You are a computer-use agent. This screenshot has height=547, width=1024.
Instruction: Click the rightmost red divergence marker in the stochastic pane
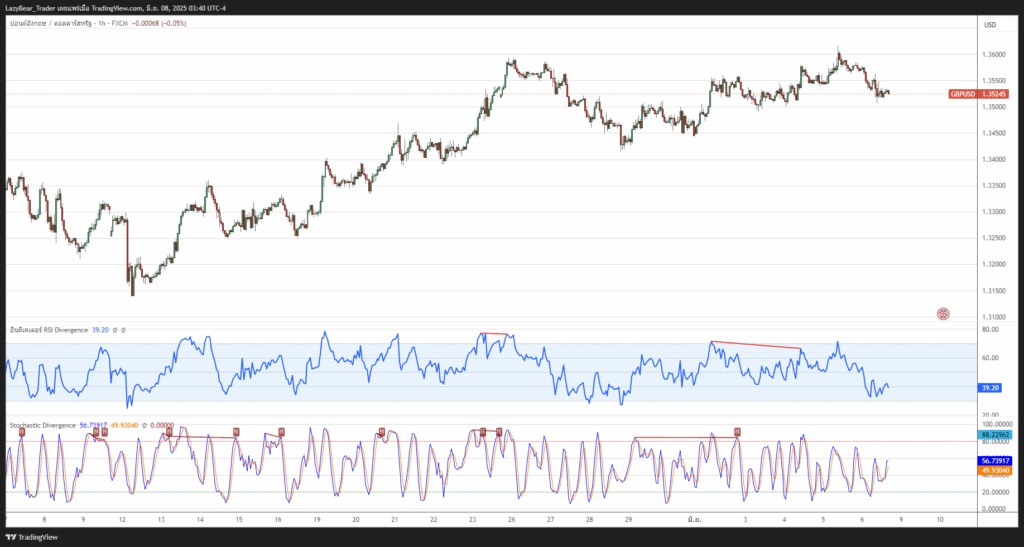[x=737, y=432]
